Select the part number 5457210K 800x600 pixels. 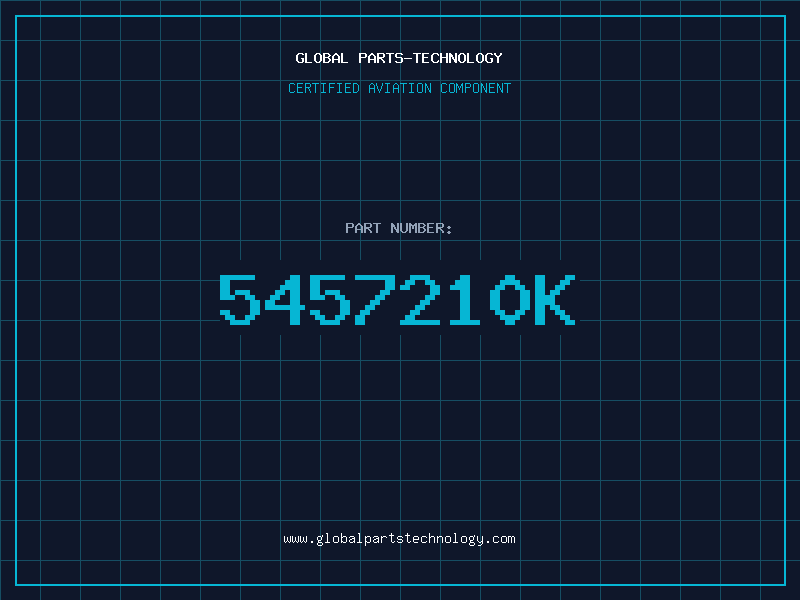(x=397, y=299)
